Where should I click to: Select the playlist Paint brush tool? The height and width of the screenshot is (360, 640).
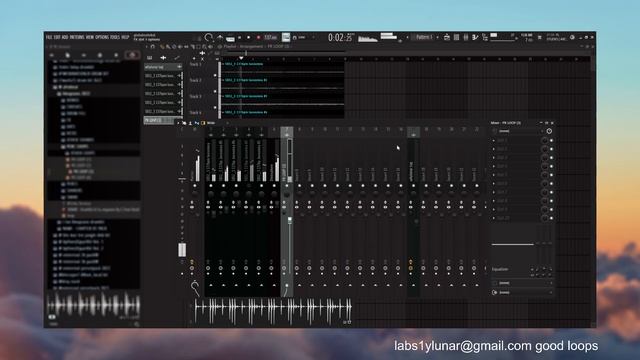coord(167,47)
